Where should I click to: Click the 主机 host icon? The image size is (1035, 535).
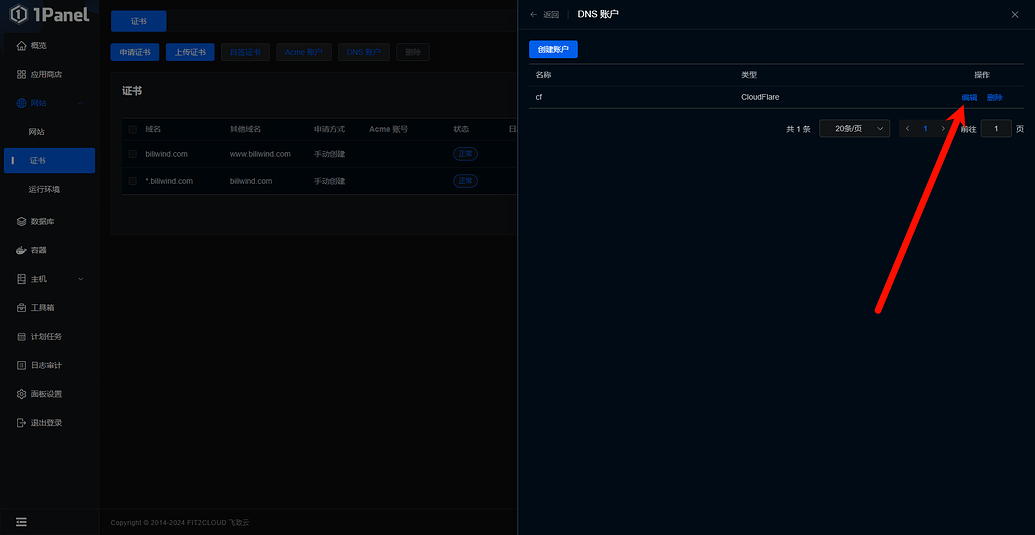[x=21, y=279]
